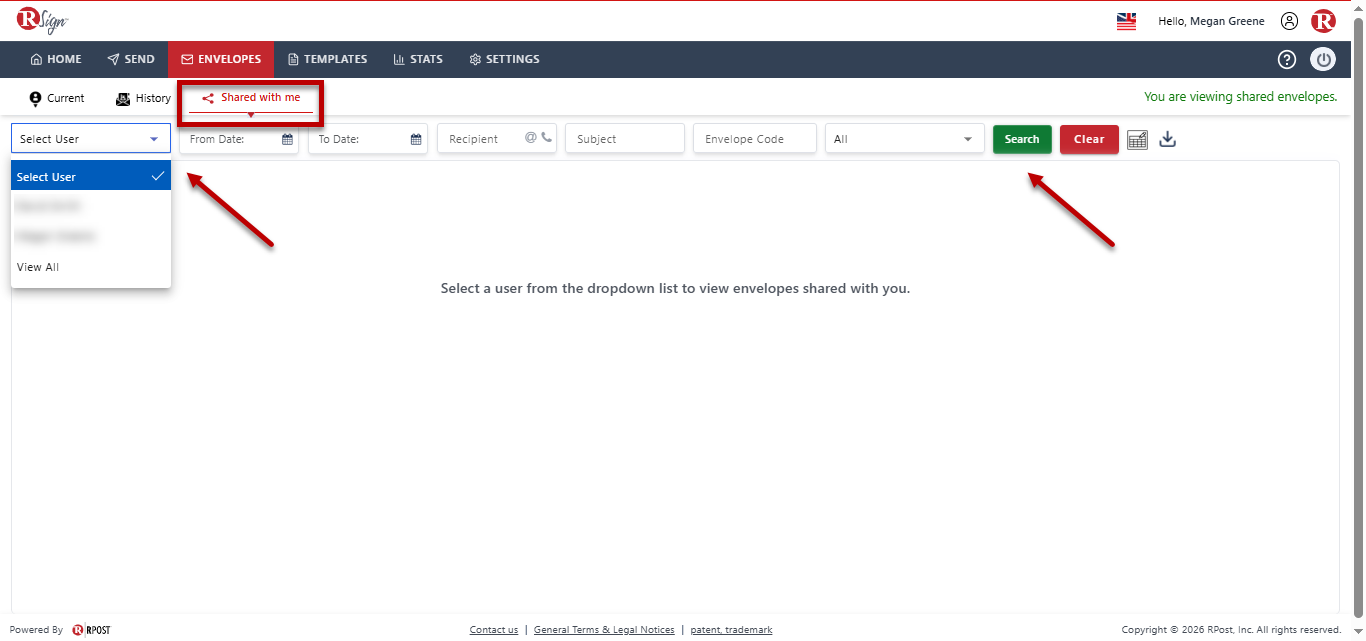Open the SEND menu

131,59
